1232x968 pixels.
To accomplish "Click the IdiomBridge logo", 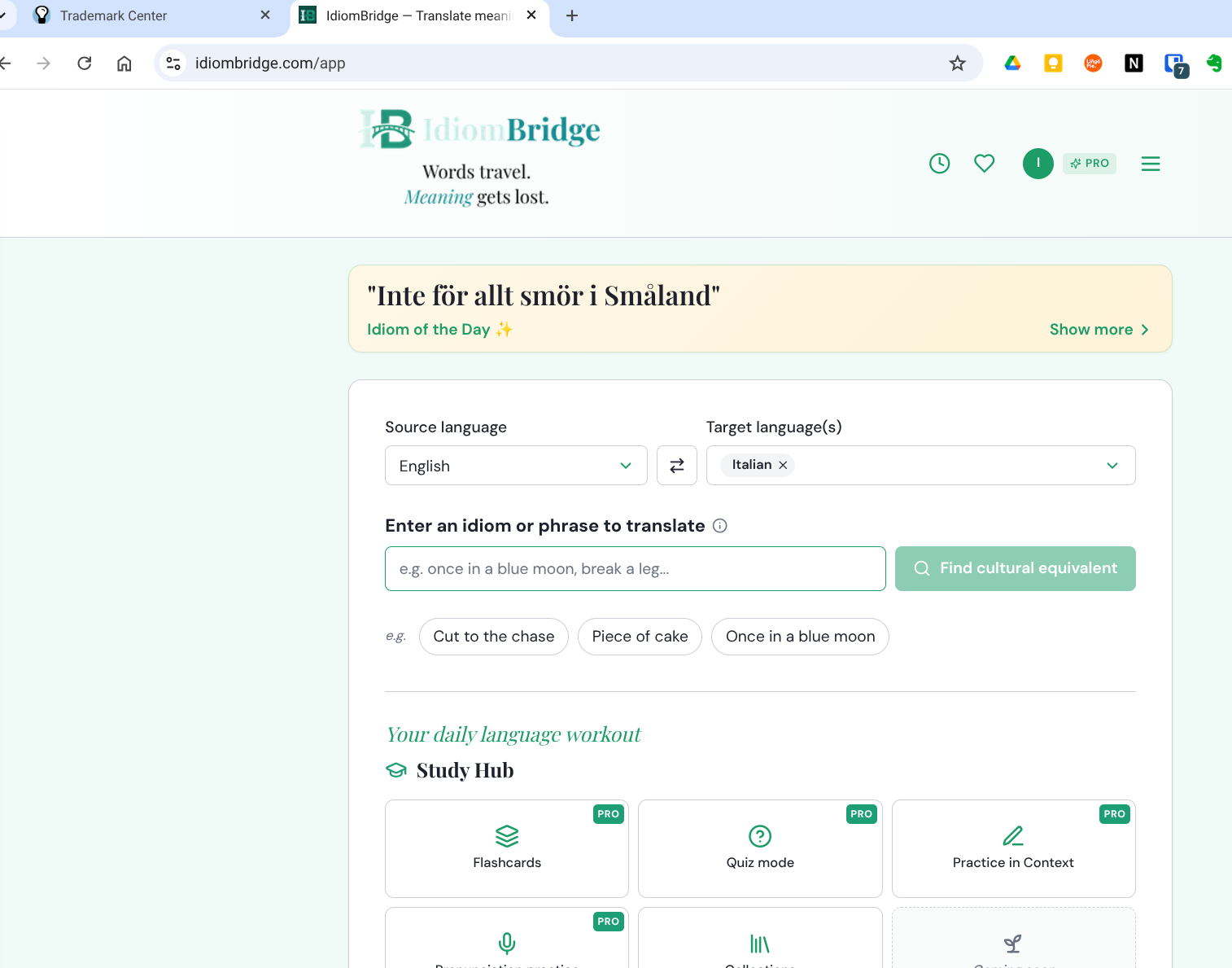I will tap(480, 129).
